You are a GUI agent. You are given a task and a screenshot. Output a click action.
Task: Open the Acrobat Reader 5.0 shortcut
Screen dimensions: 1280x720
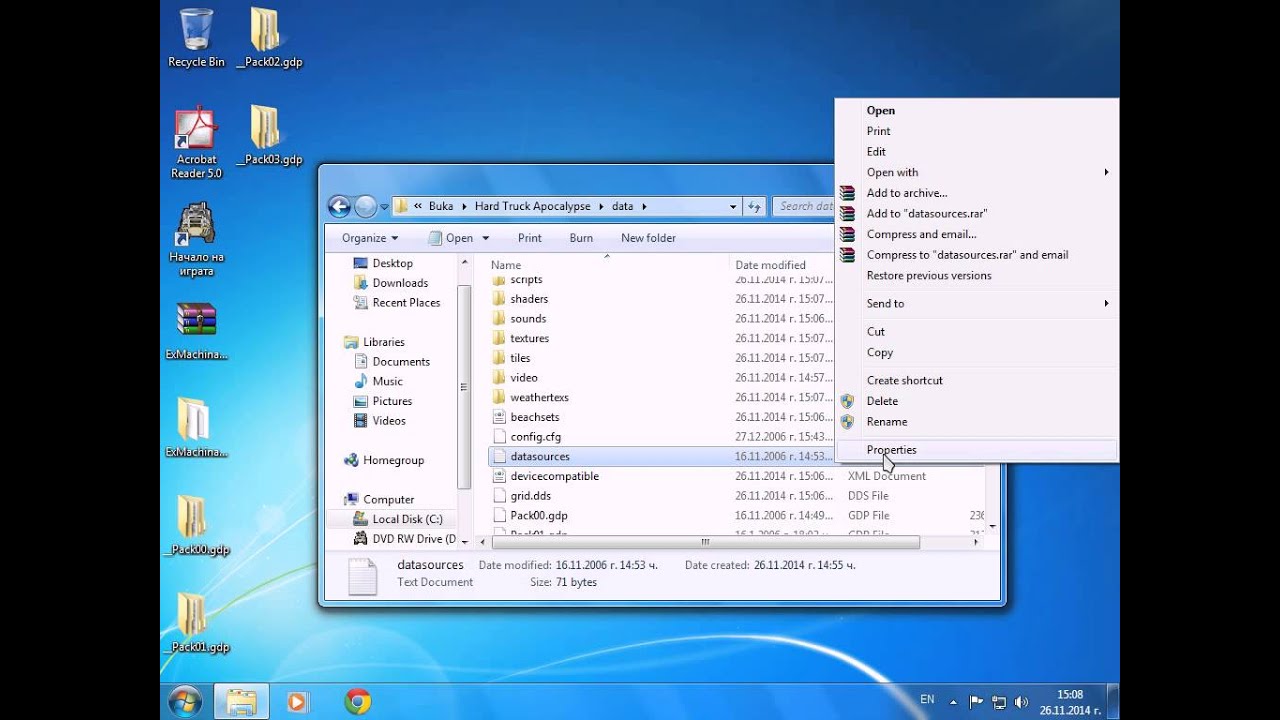click(x=196, y=143)
